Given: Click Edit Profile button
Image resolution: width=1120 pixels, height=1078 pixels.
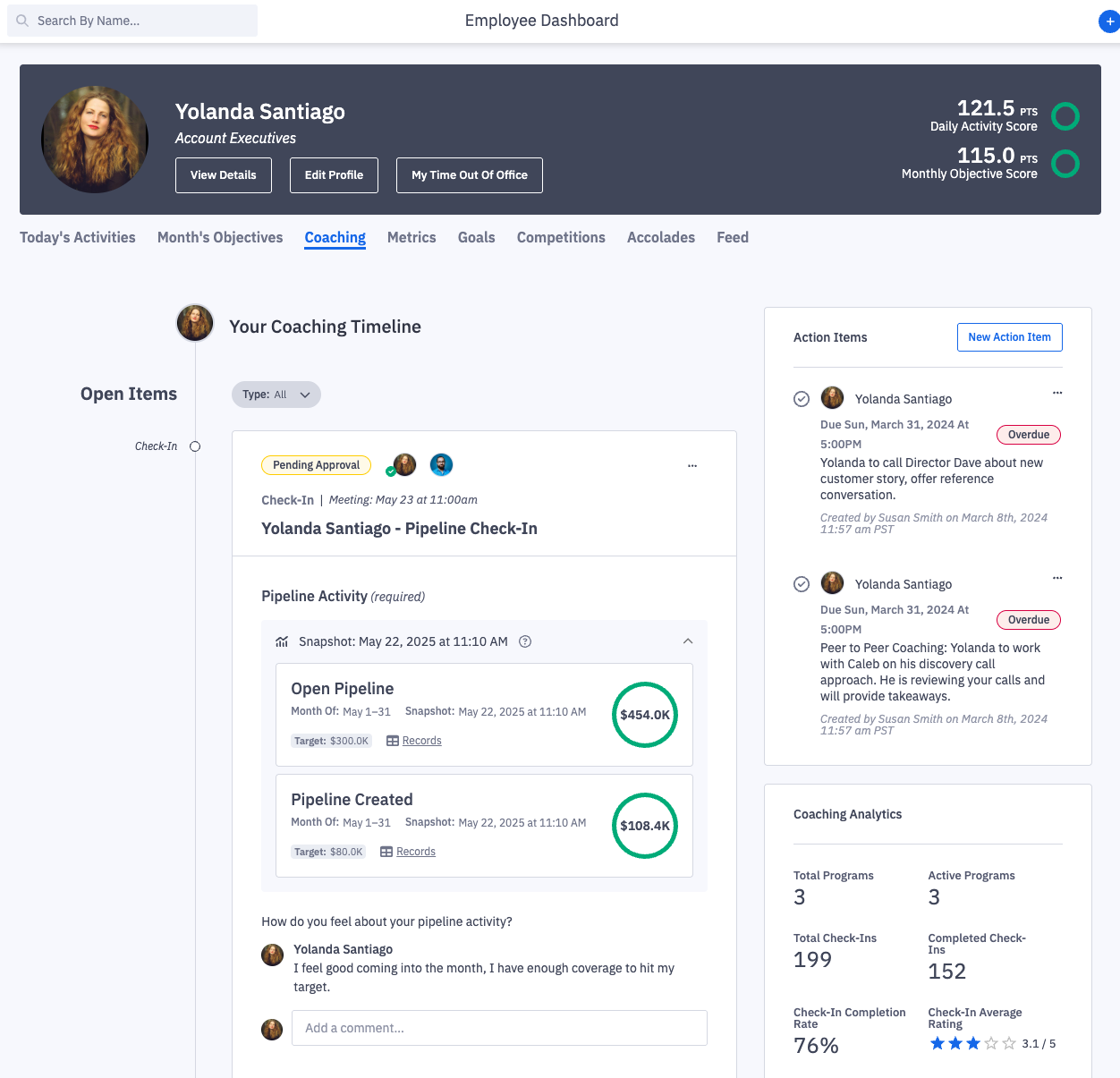Looking at the screenshot, I should click(334, 175).
